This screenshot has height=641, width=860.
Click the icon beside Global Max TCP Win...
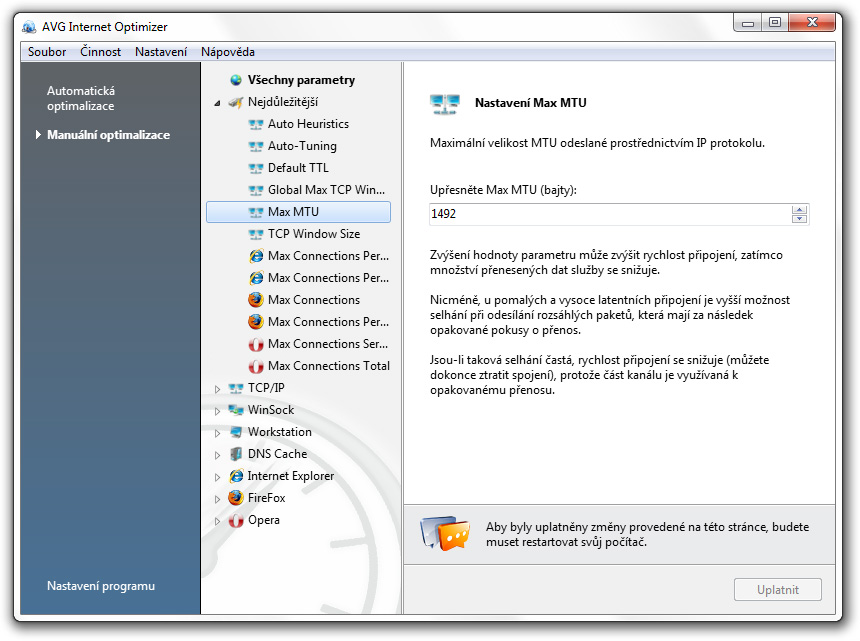click(x=256, y=190)
